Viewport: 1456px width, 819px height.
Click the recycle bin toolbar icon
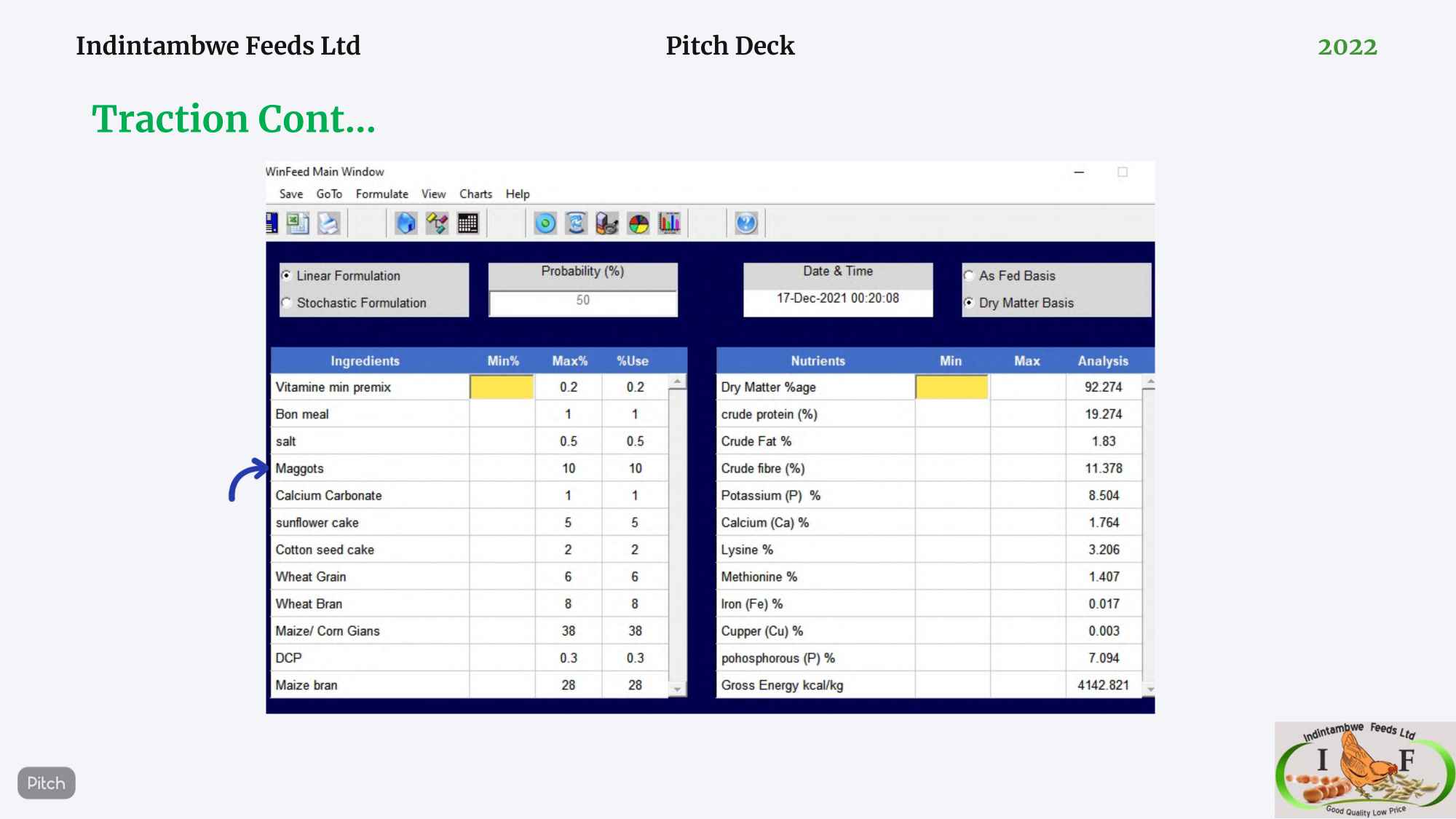tap(576, 223)
